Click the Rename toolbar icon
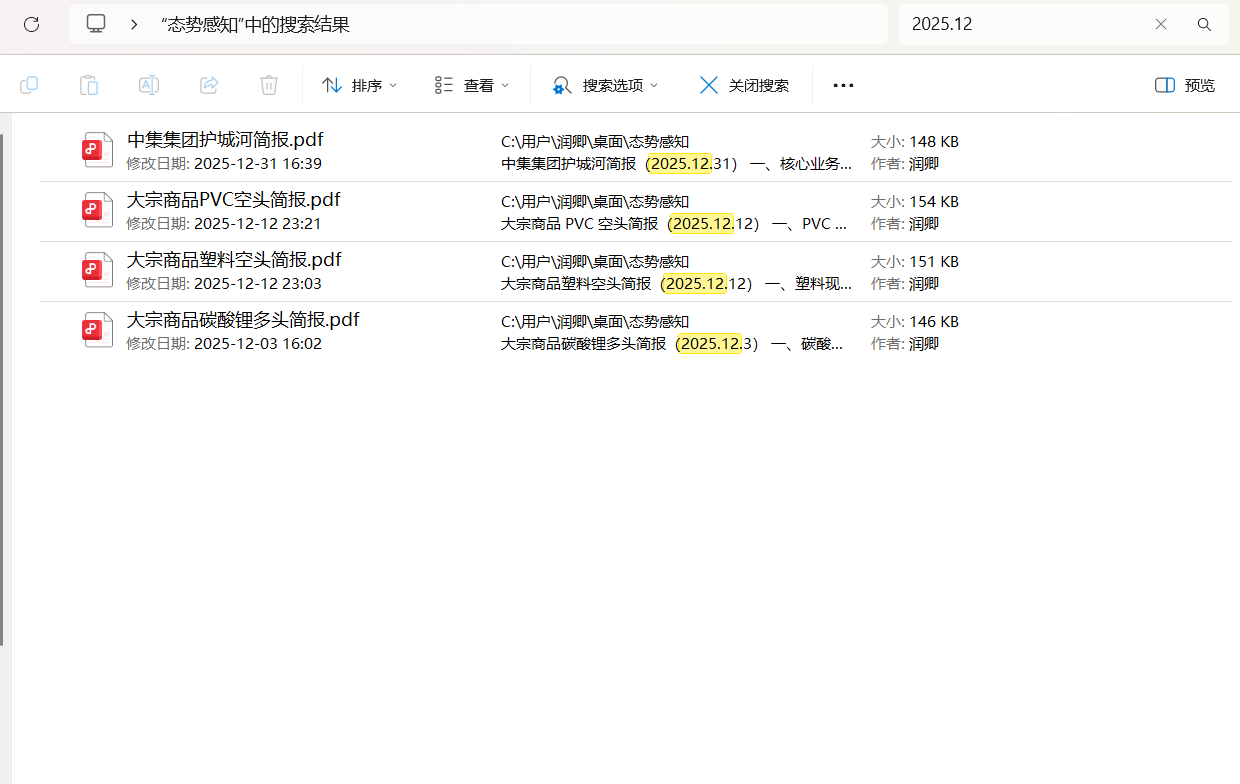The width and height of the screenshot is (1240, 784). coord(149,85)
